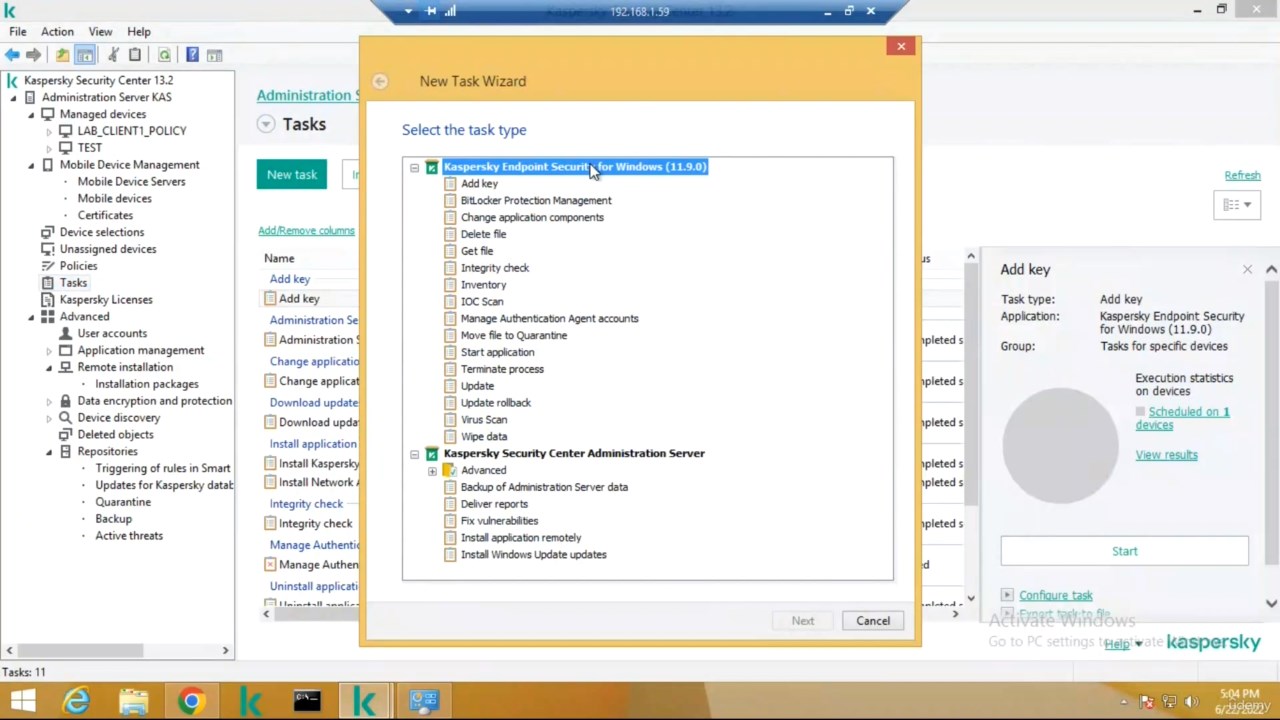Click Cancel in the New Task Wizard
The image size is (1280, 720).
pyautogui.click(x=873, y=621)
